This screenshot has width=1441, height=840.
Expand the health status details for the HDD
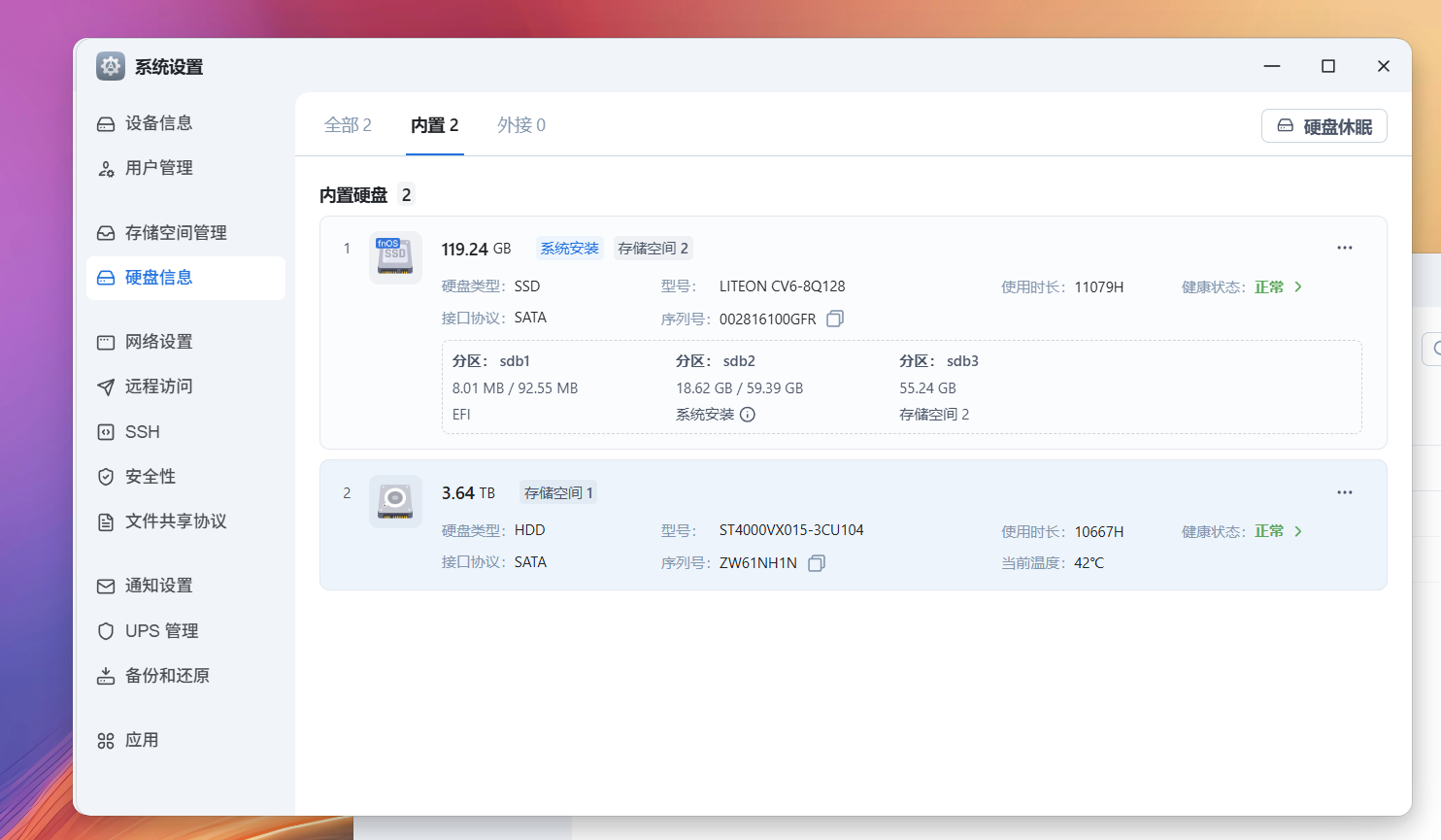click(1298, 531)
